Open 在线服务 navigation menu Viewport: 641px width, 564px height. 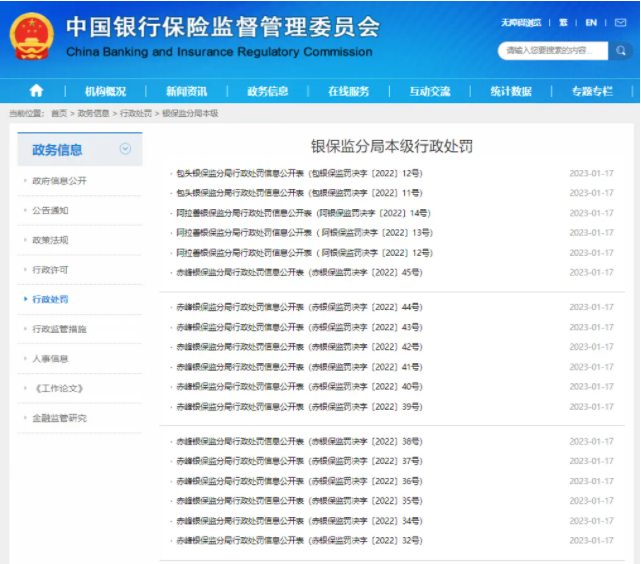click(349, 91)
